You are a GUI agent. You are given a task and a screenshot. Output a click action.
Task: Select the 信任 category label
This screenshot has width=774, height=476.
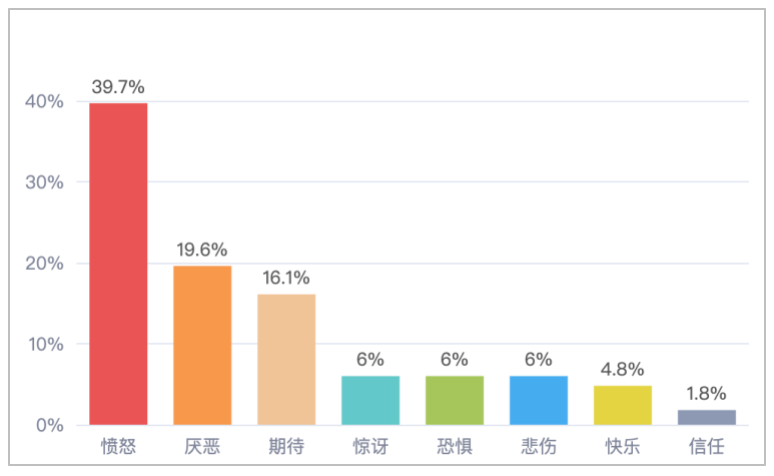pos(706,445)
